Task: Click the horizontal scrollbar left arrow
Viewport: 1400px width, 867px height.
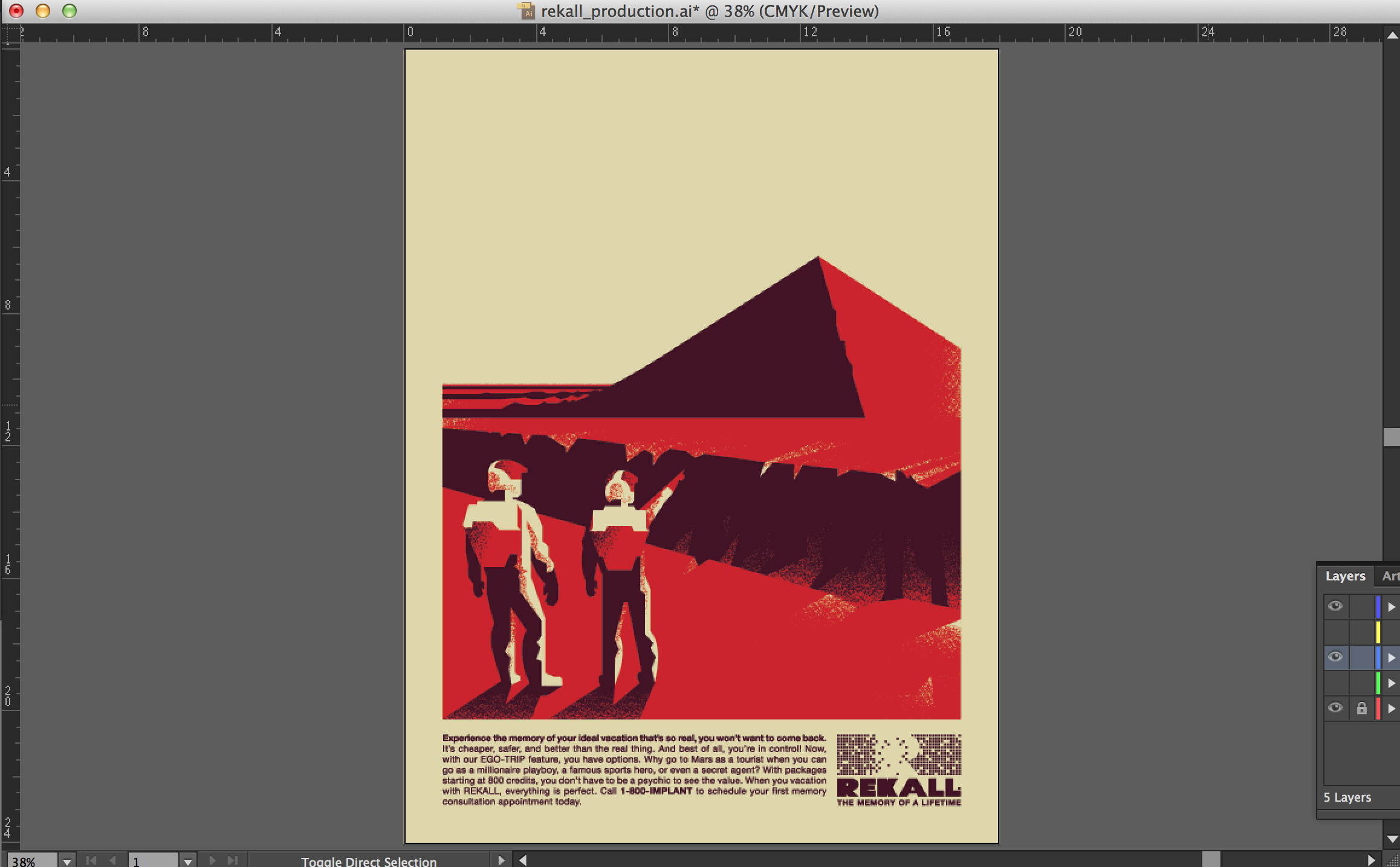Action: pyautogui.click(x=522, y=860)
